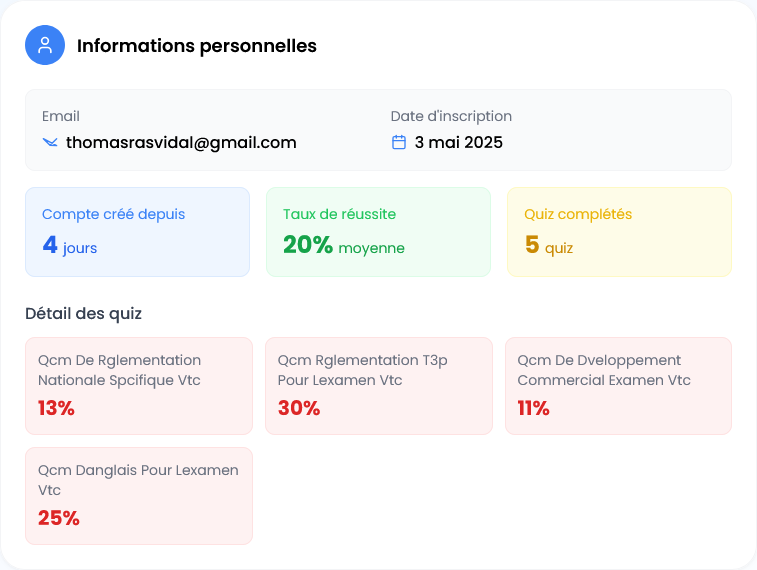Click the Date d'inscription label
Image resolution: width=757 pixels, height=570 pixels.
451,116
